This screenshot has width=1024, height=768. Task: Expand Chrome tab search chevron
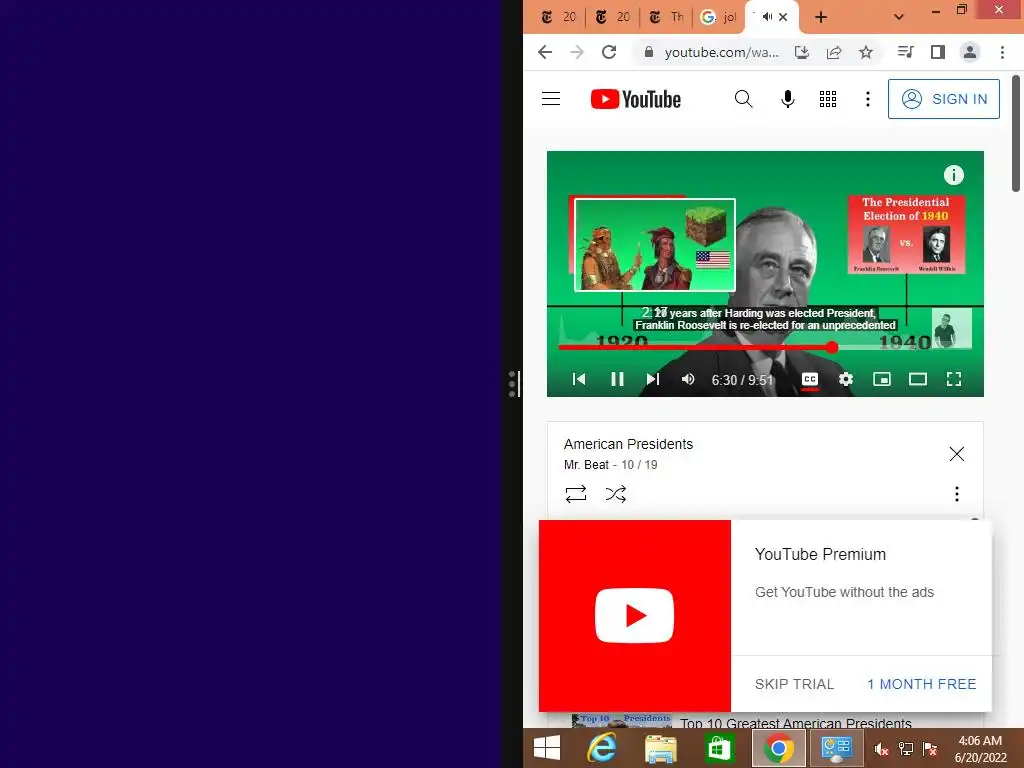tap(899, 17)
